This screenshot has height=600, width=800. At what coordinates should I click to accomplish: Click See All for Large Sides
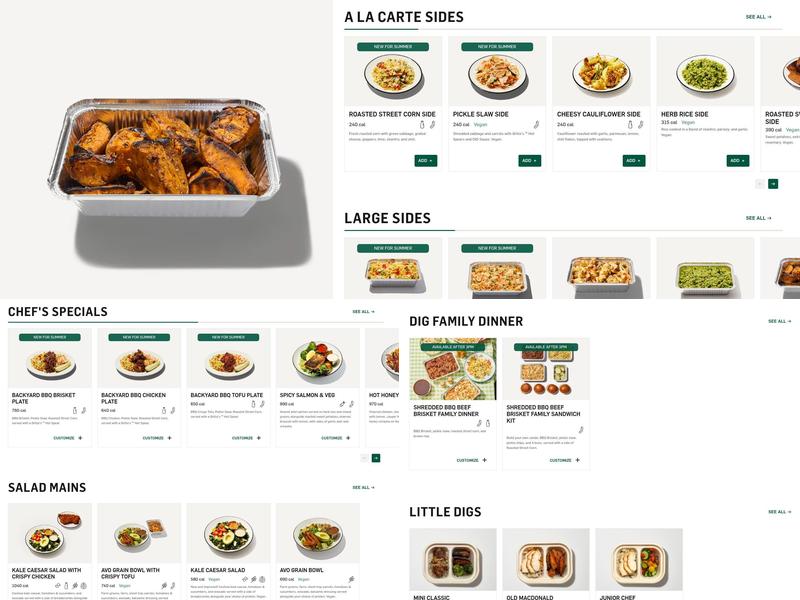[x=759, y=218]
